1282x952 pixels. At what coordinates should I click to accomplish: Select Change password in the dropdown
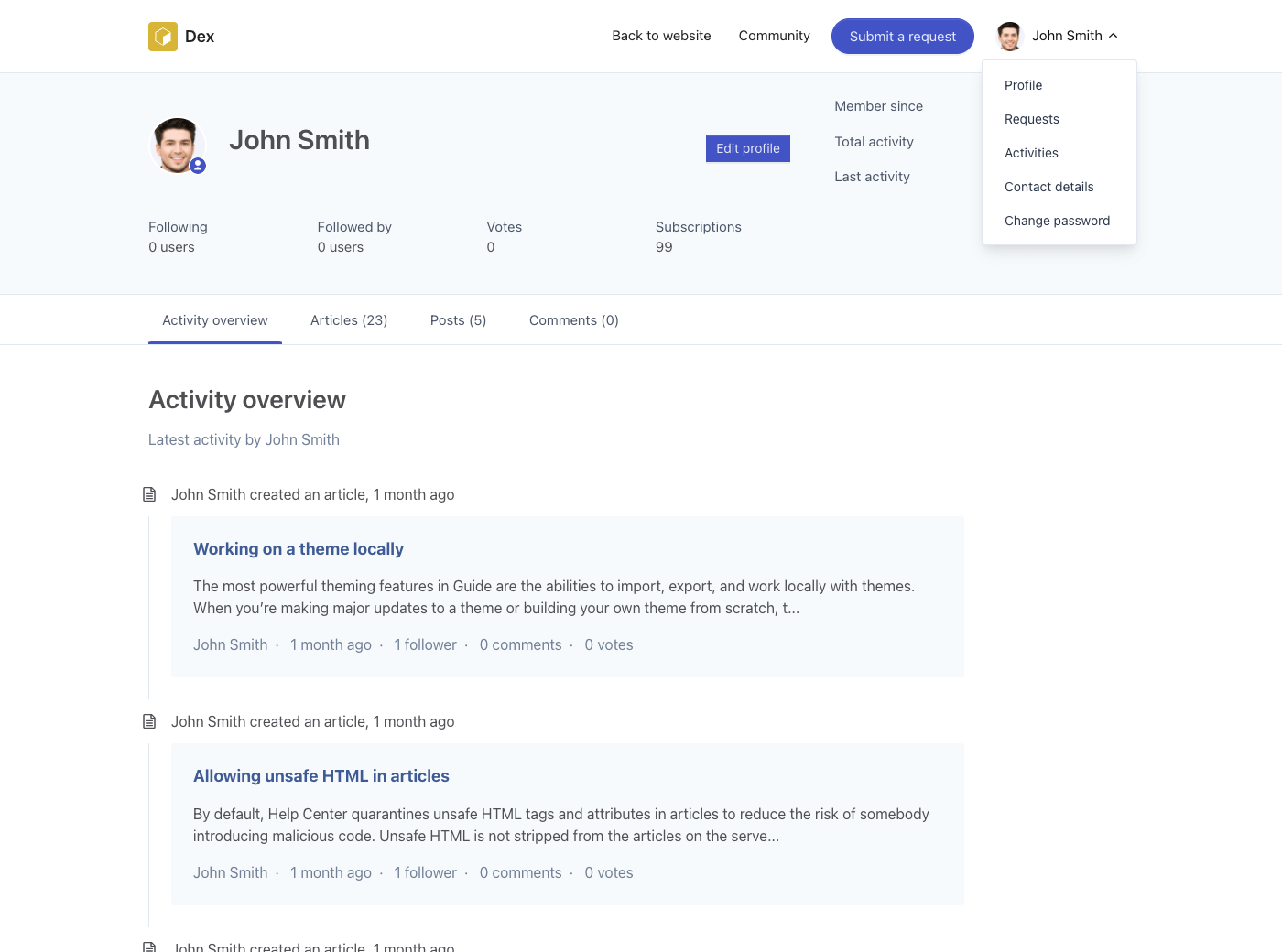pyautogui.click(x=1057, y=221)
